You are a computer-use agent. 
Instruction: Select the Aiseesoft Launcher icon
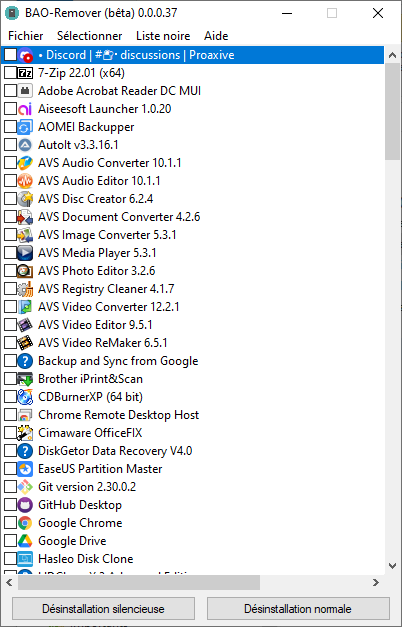point(25,109)
